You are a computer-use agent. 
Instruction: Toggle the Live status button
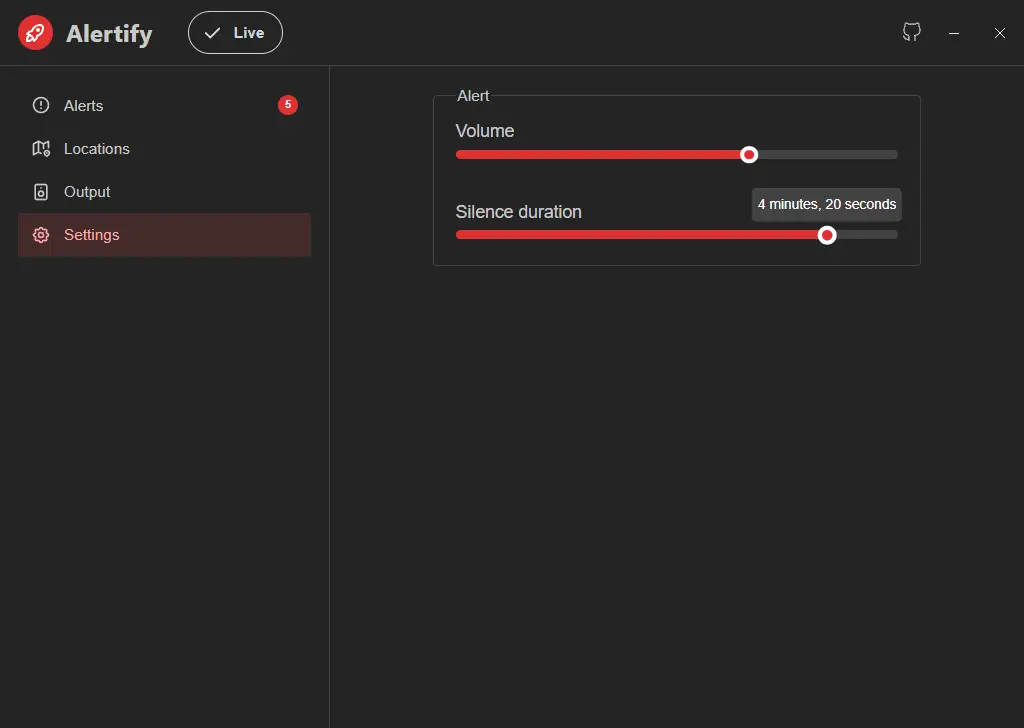coord(235,32)
